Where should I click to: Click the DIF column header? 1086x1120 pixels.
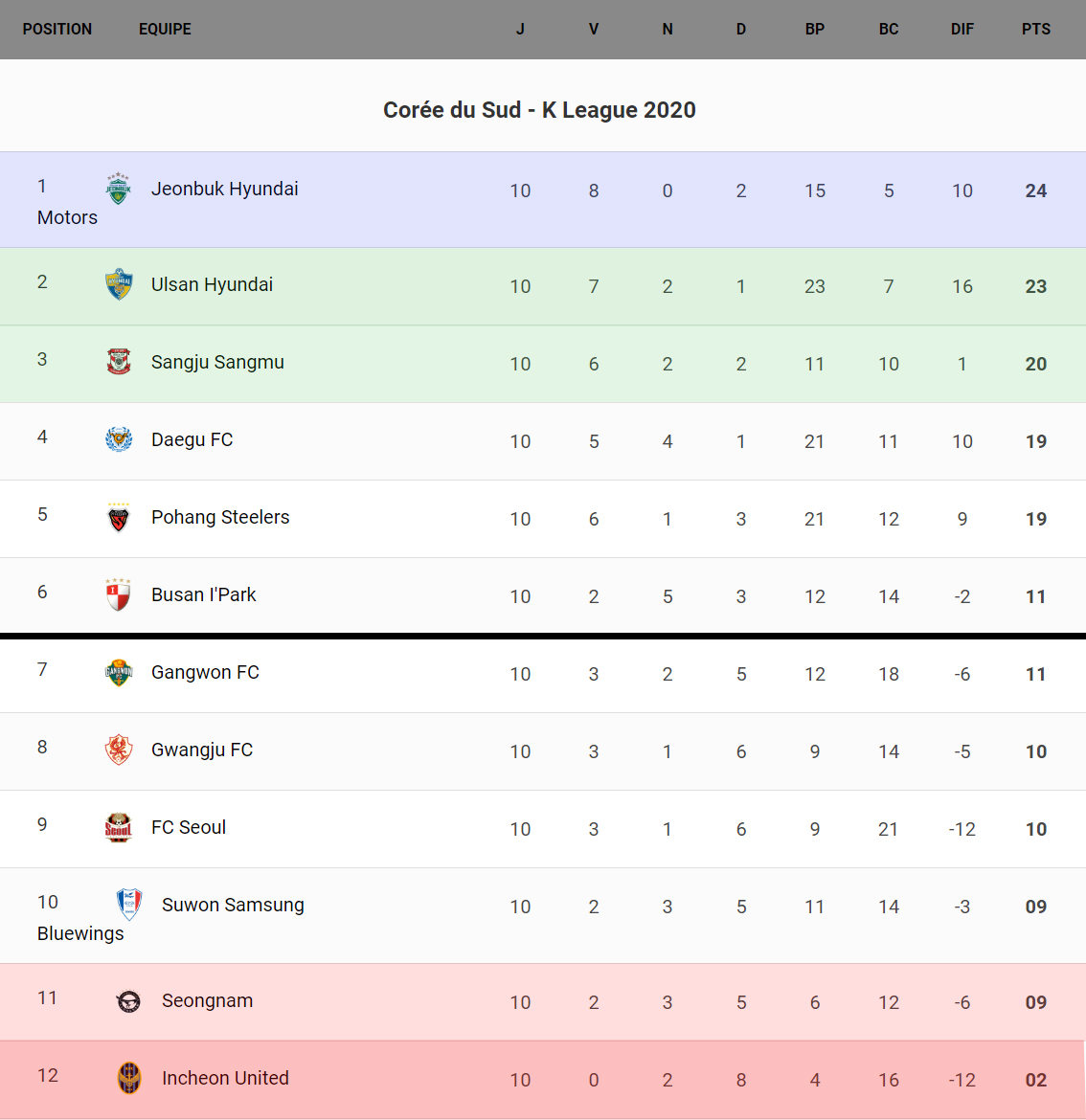(x=962, y=29)
